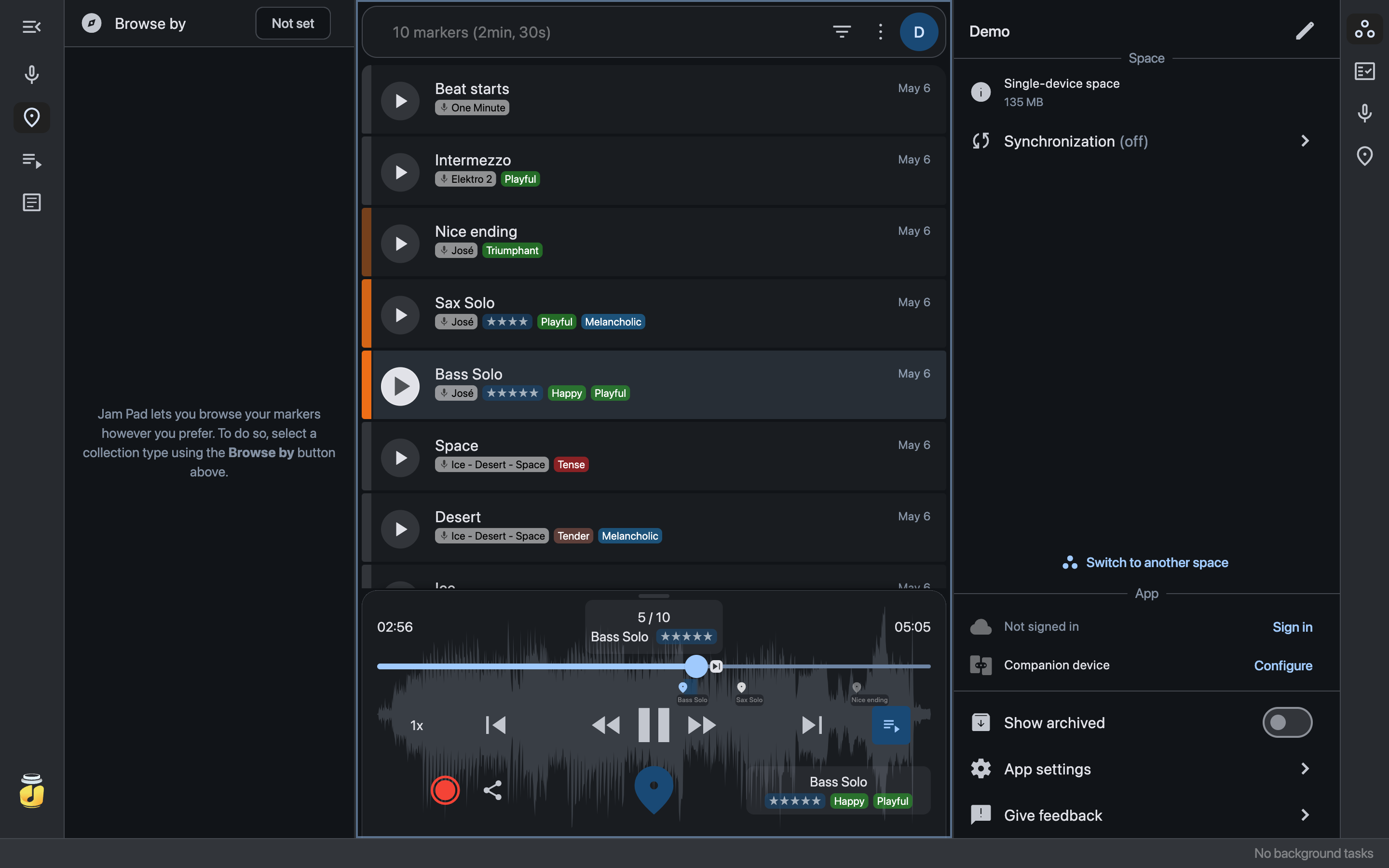Play the Beat starts marker
This screenshot has height=868, width=1389.
[x=400, y=100]
